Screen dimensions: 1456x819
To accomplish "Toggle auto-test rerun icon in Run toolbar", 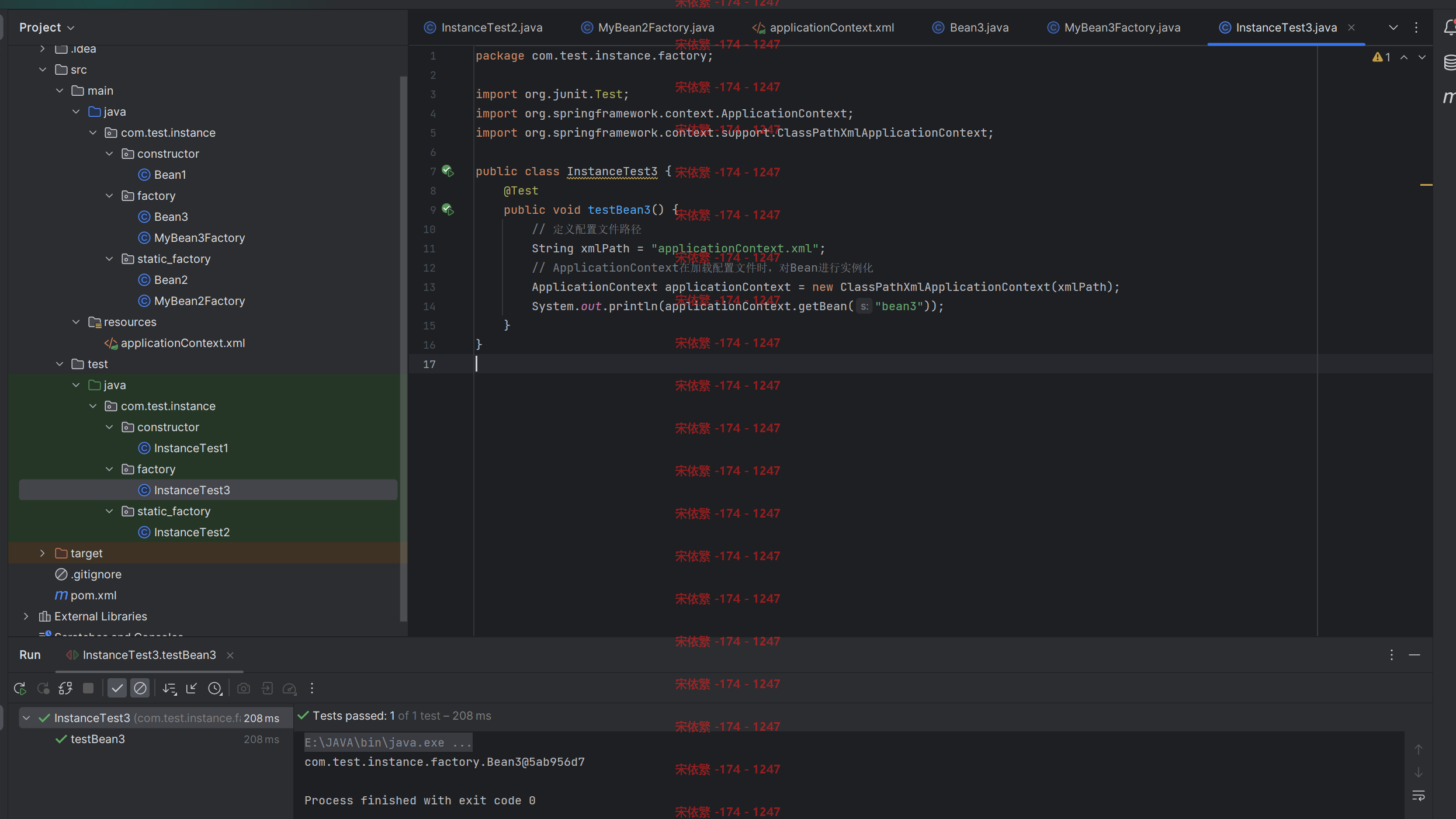I will pos(65,688).
